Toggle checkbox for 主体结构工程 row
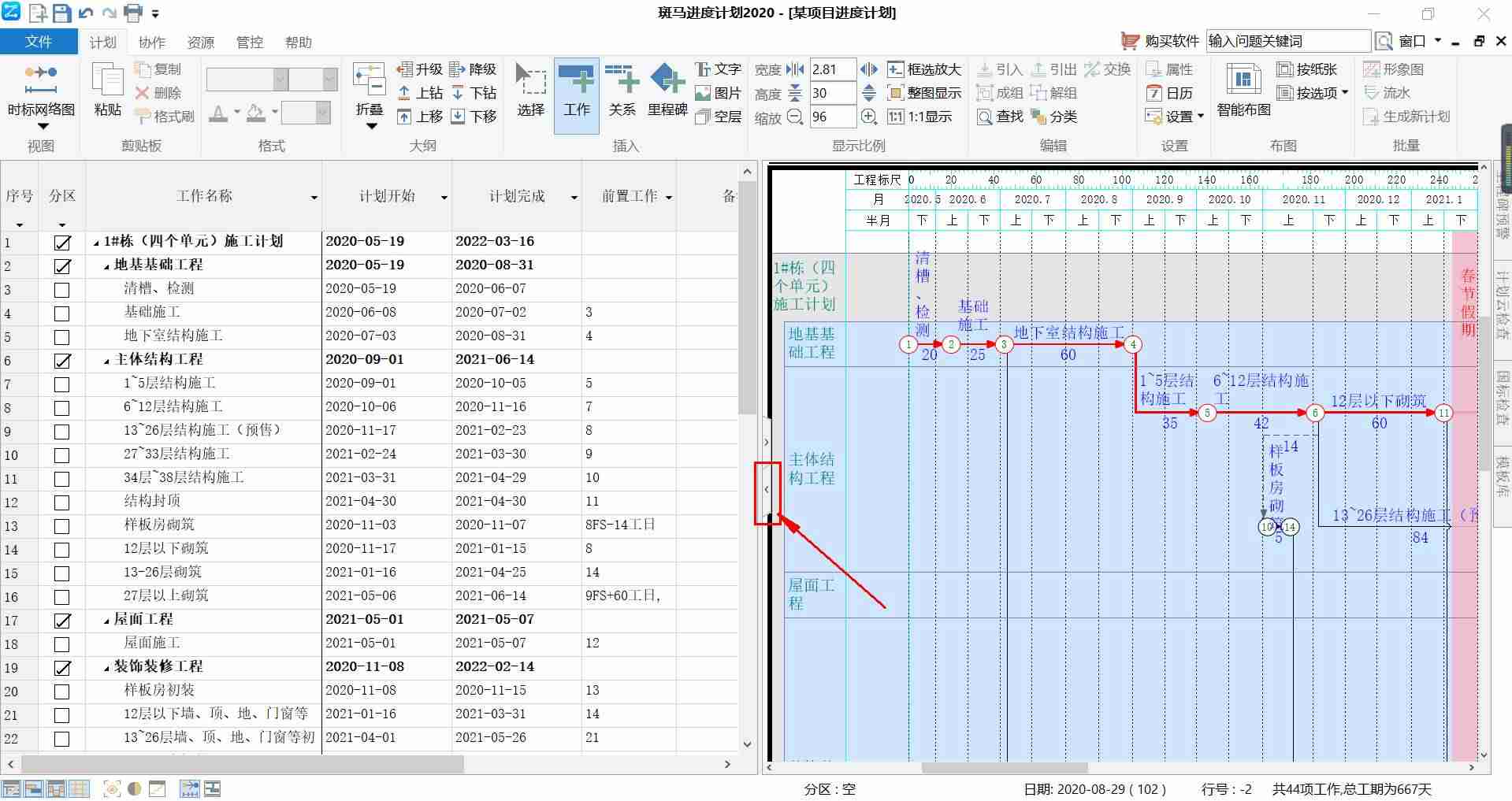The image size is (1512, 801). coord(61,361)
